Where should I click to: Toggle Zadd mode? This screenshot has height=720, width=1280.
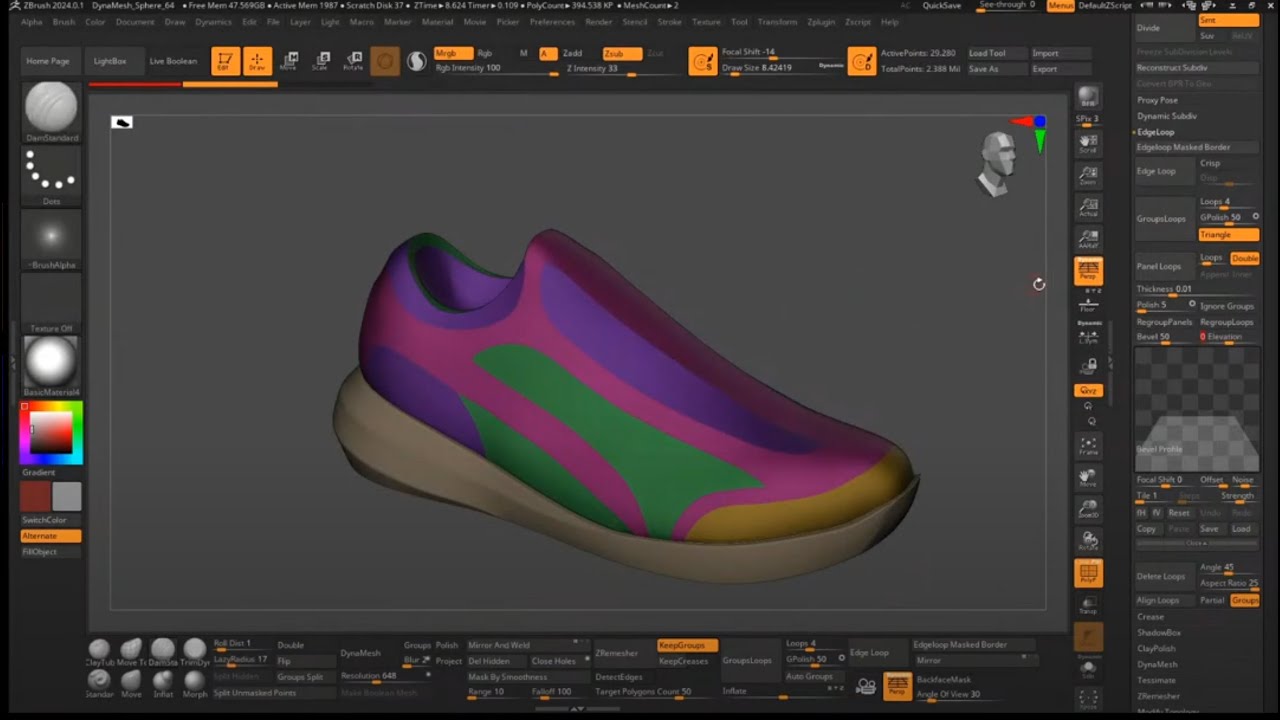(x=573, y=53)
